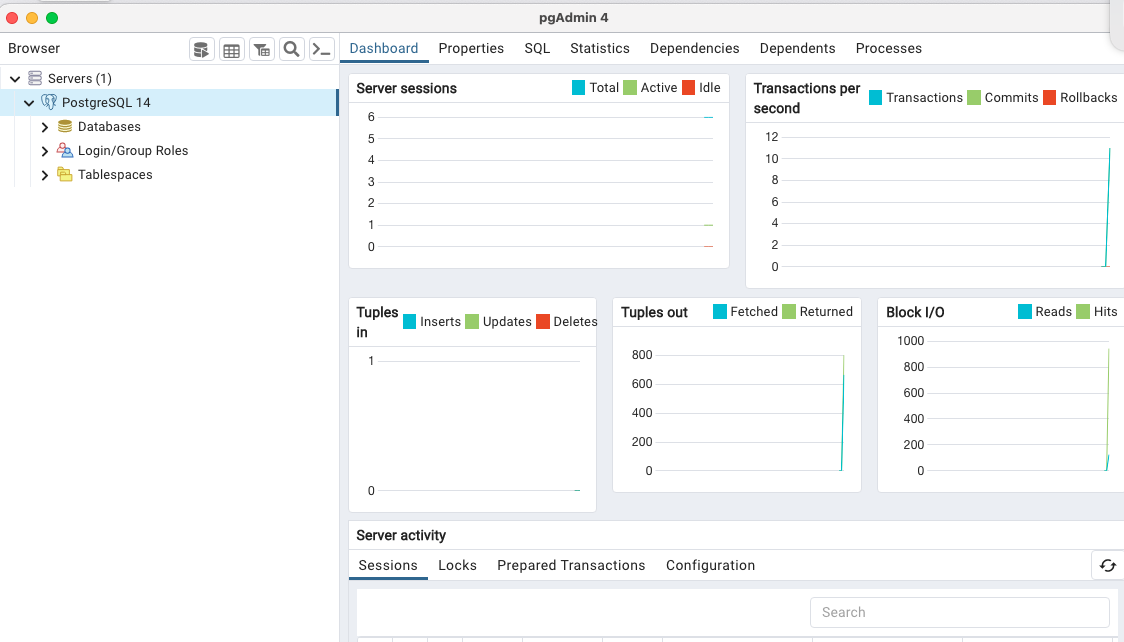Click the PostgreSQL 14 elephant icon
This screenshot has height=642, width=1124.
click(x=49, y=102)
